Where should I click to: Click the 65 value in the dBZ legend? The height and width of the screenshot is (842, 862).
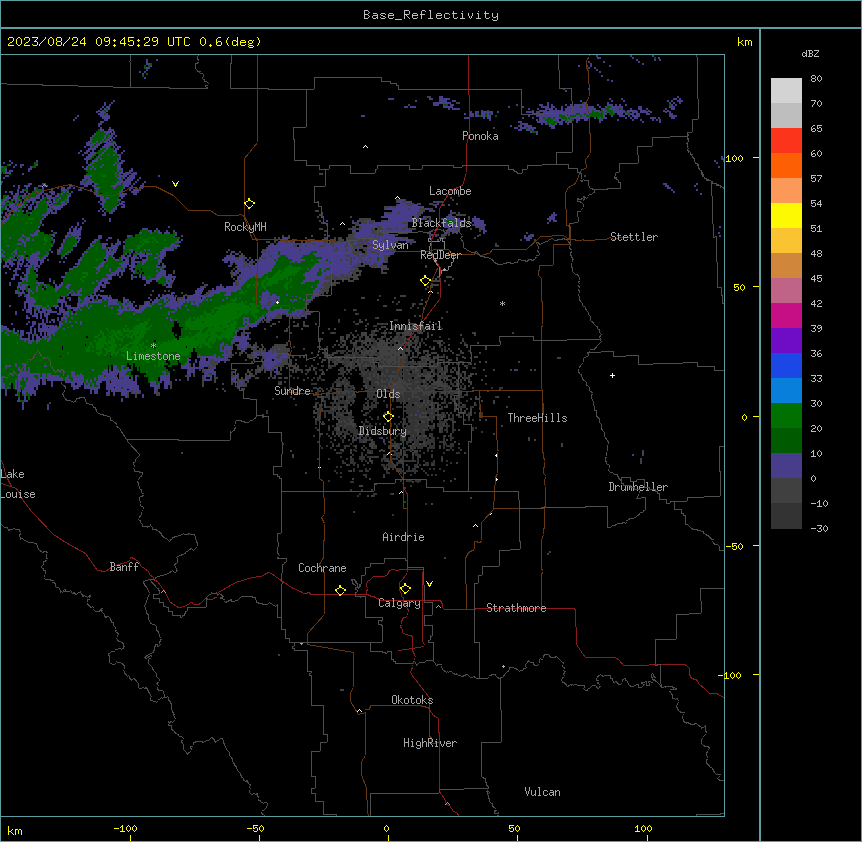[x=816, y=128]
